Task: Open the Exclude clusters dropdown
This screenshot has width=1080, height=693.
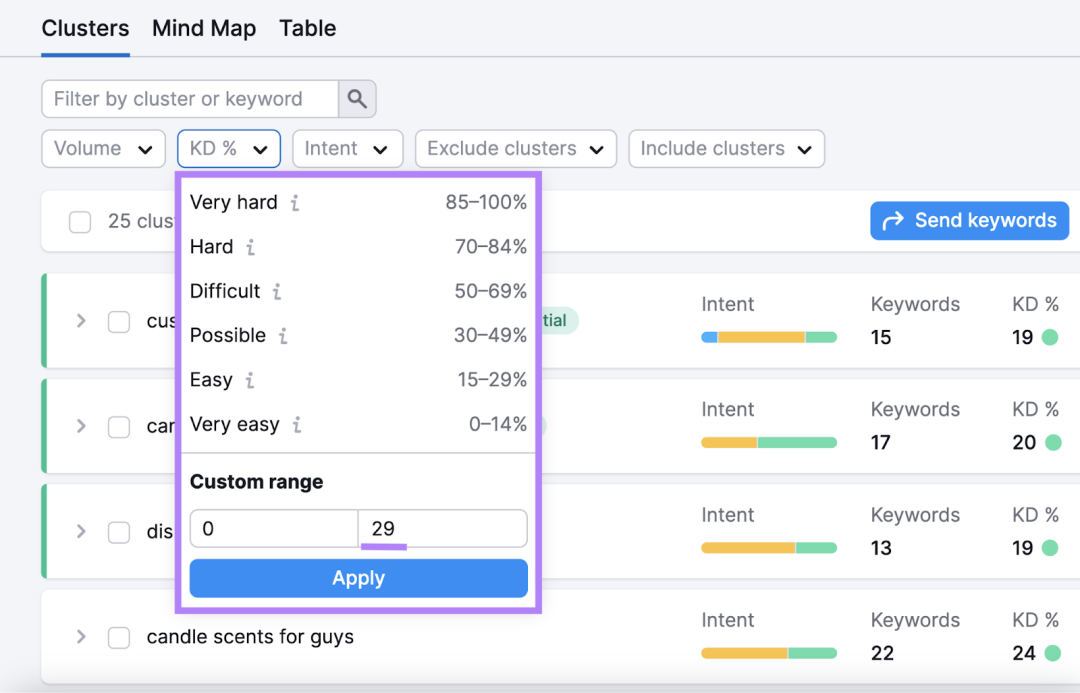Action: click(x=516, y=149)
